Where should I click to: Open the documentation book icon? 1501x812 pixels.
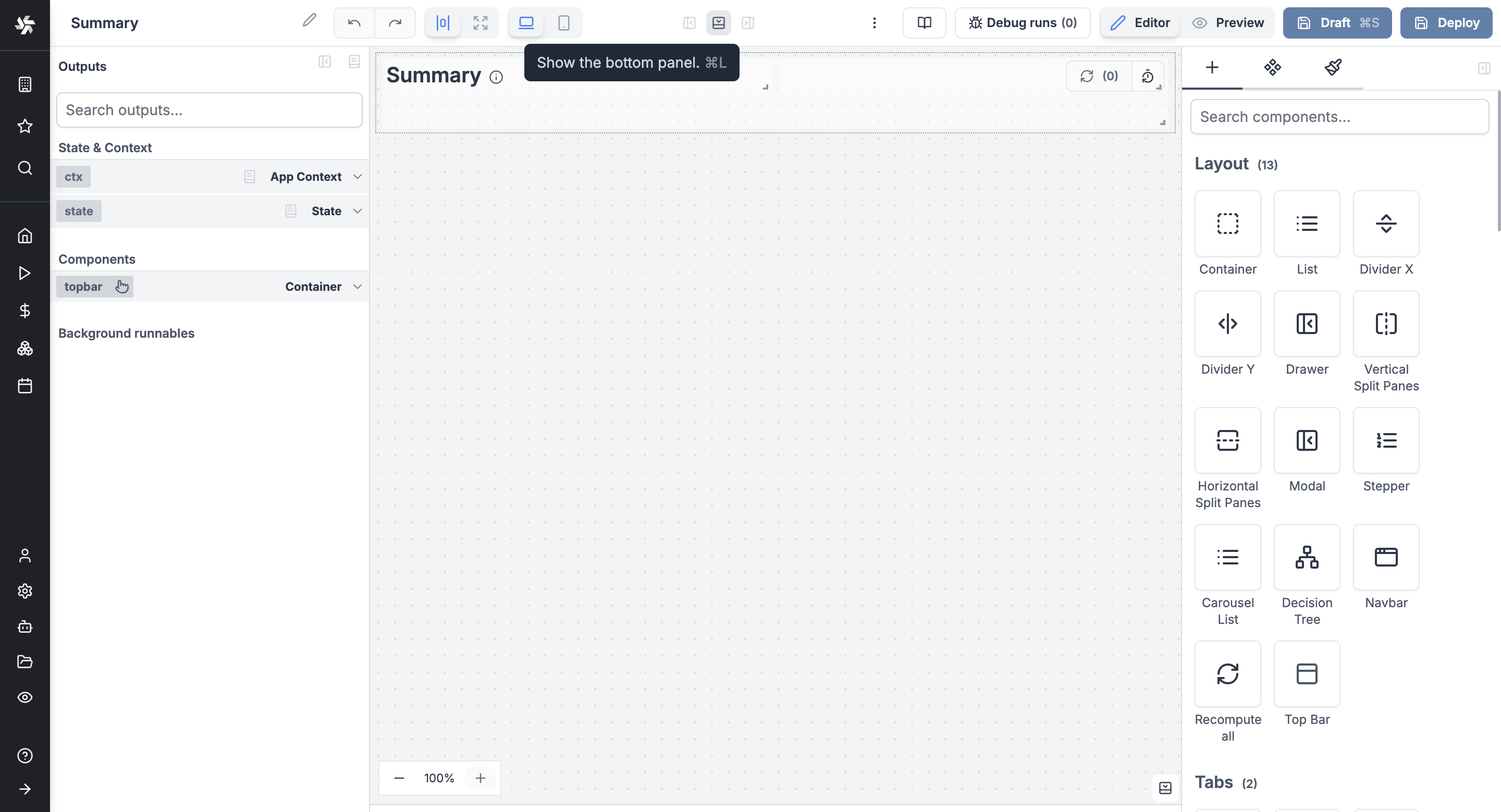pos(924,23)
